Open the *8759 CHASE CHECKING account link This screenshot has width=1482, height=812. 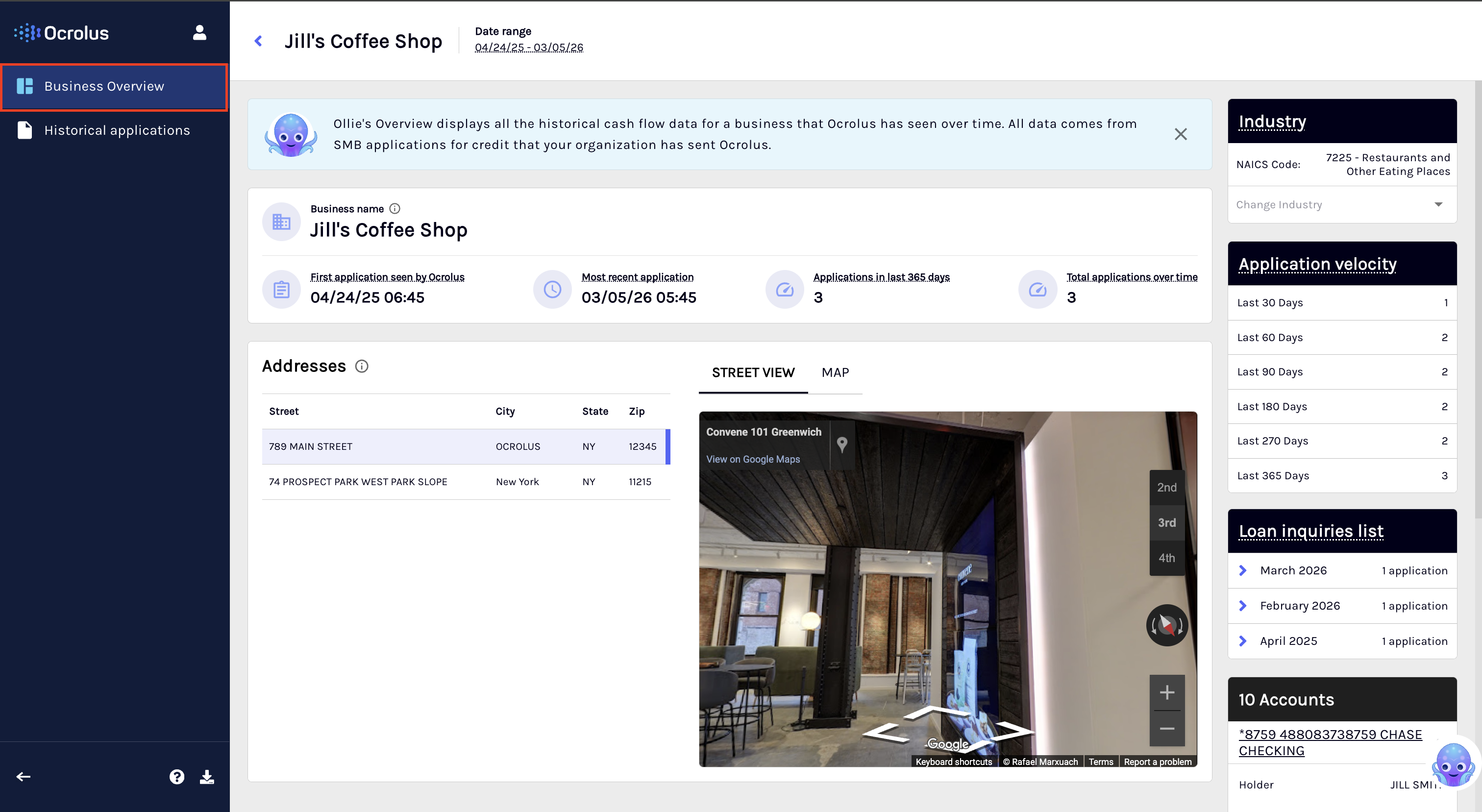(1330, 742)
